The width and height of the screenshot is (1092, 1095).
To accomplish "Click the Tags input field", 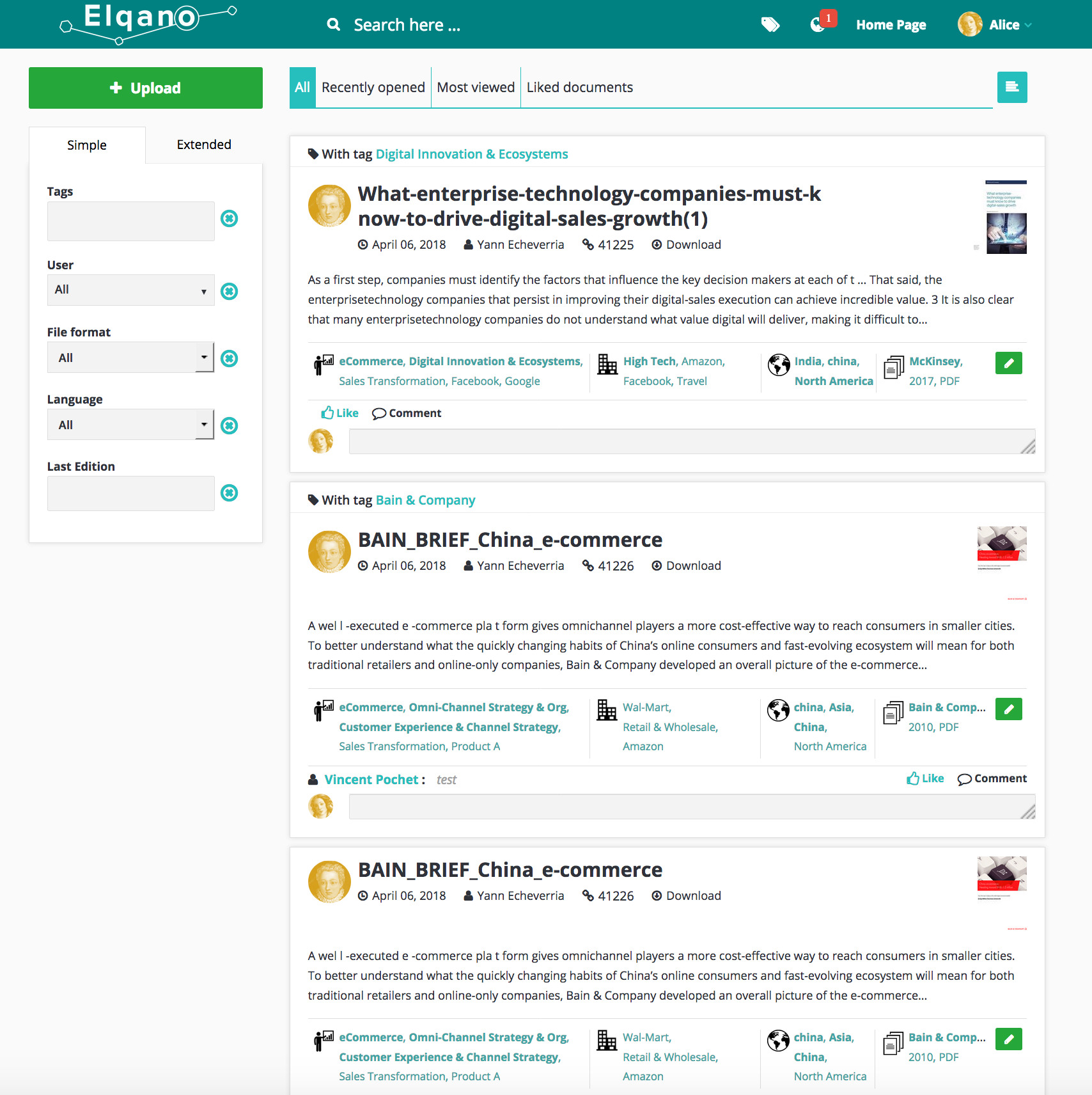I will point(131,221).
